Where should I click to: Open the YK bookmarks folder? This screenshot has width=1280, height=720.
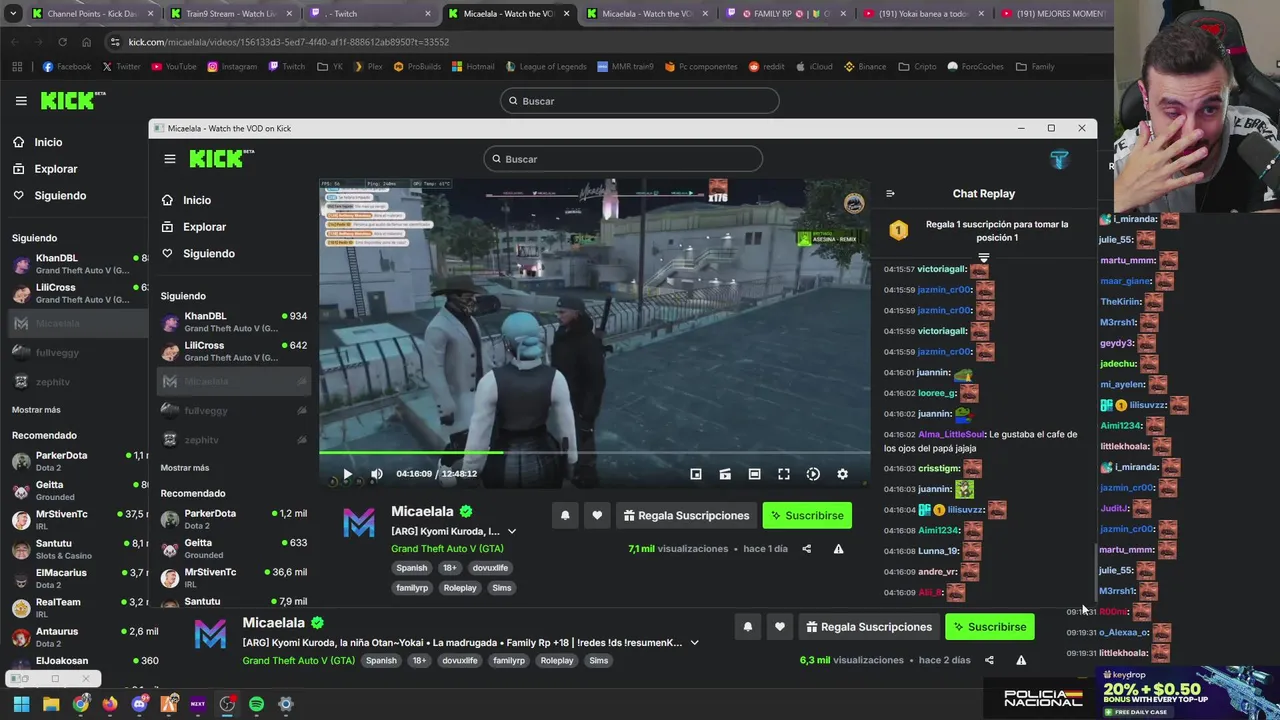click(329, 67)
